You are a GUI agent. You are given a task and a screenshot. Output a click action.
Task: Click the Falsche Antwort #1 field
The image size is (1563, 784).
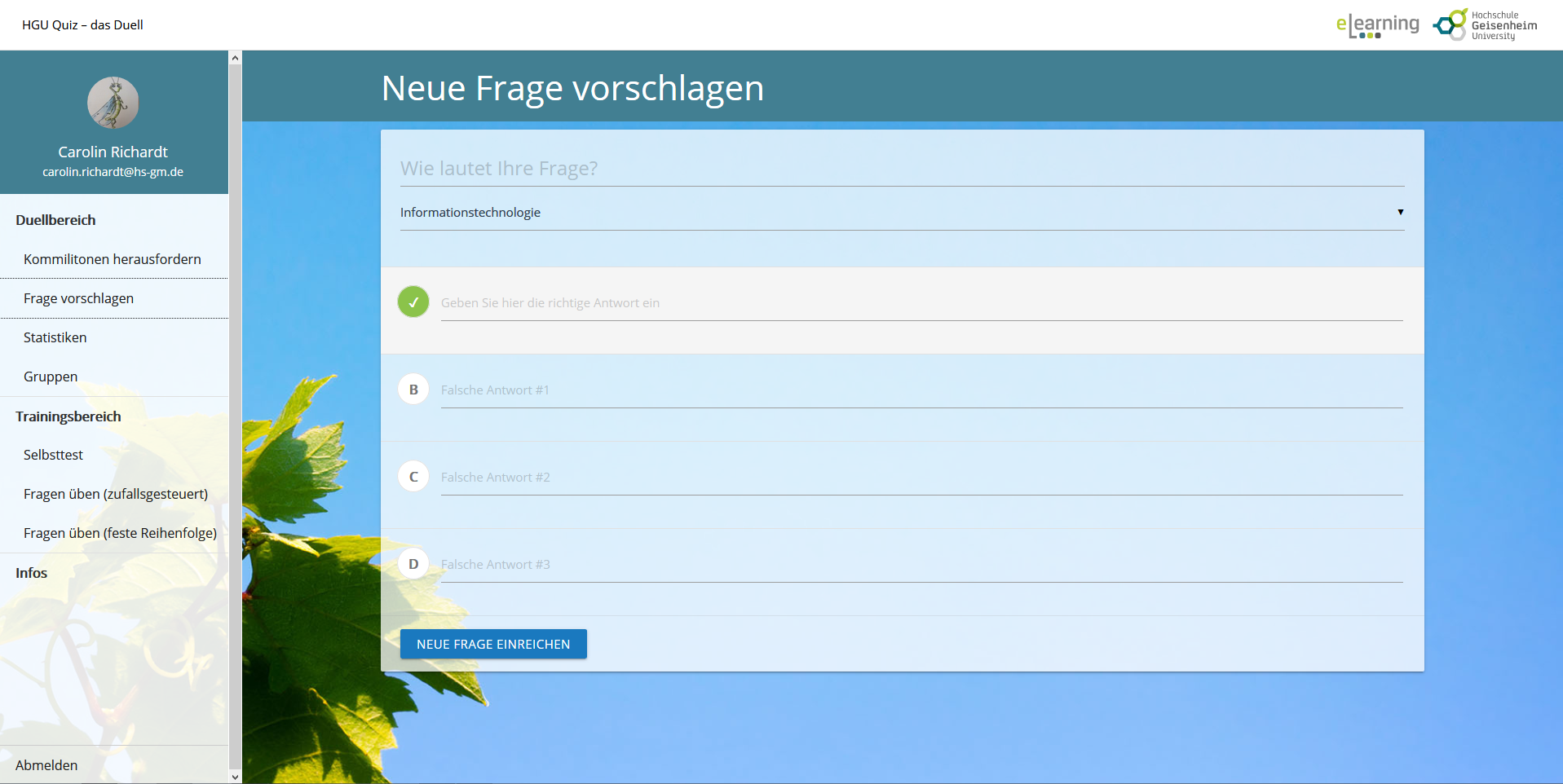pos(921,390)
